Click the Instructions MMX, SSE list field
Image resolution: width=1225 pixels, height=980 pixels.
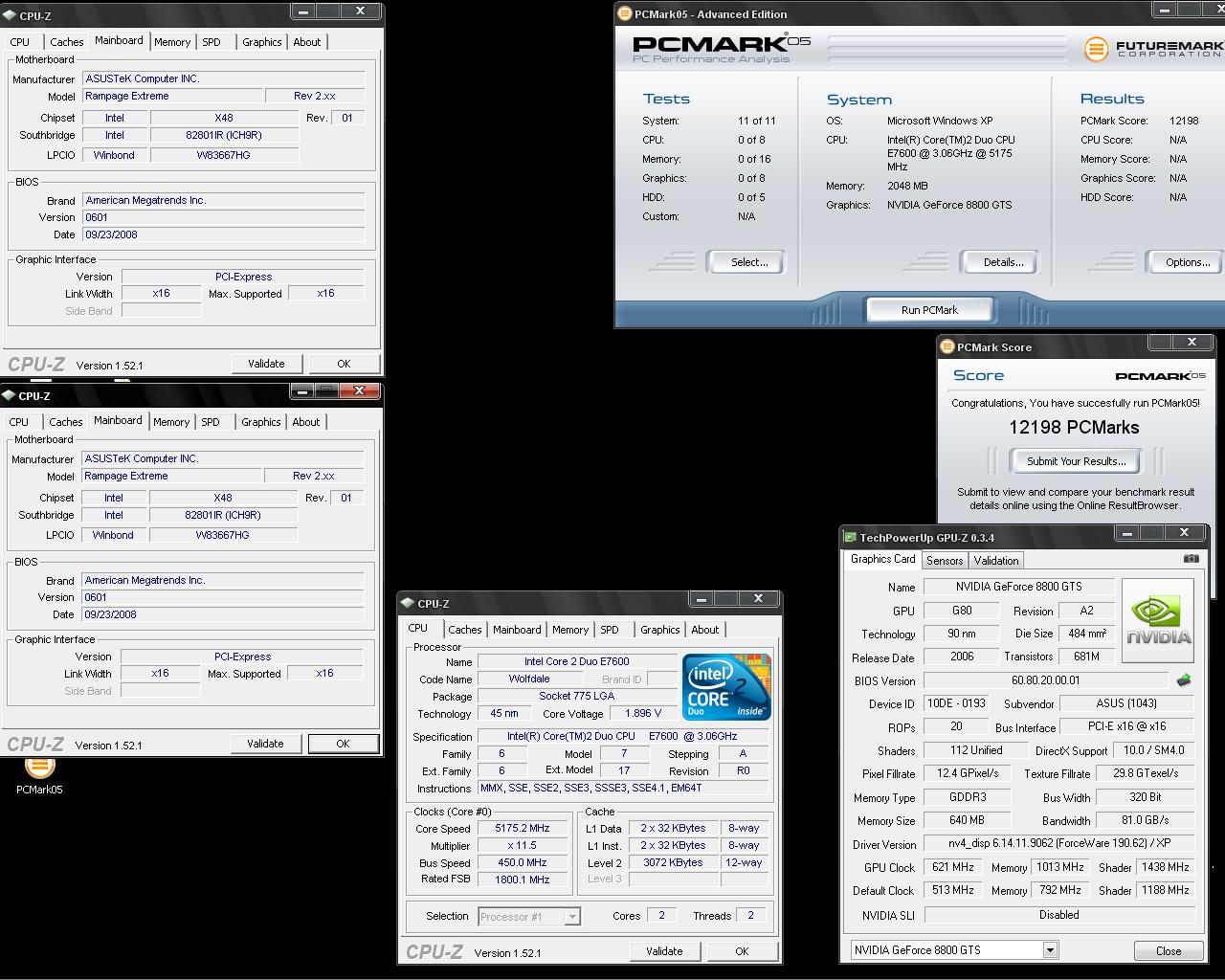[623, 788]
